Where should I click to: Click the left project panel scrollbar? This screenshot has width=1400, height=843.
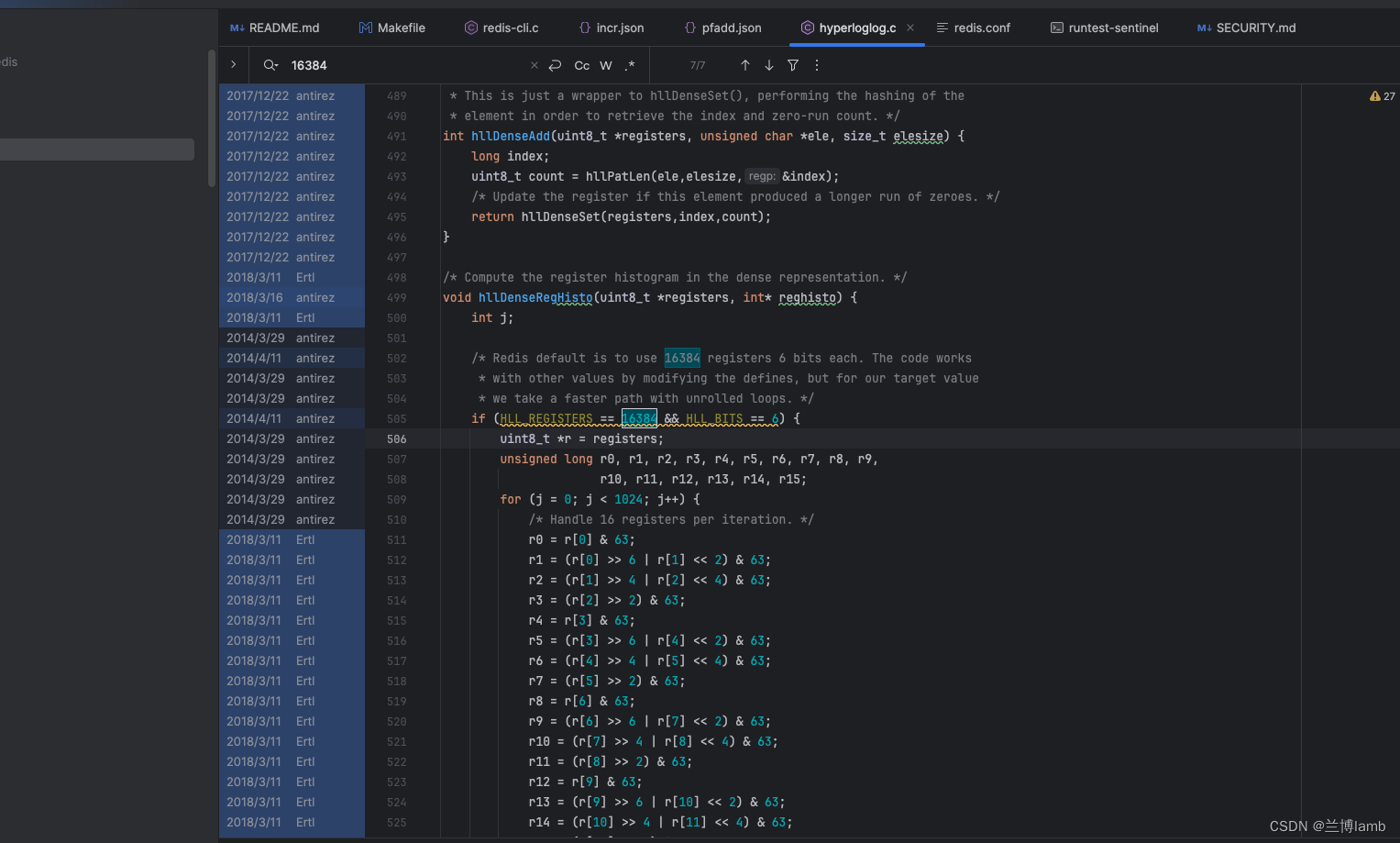212,118
